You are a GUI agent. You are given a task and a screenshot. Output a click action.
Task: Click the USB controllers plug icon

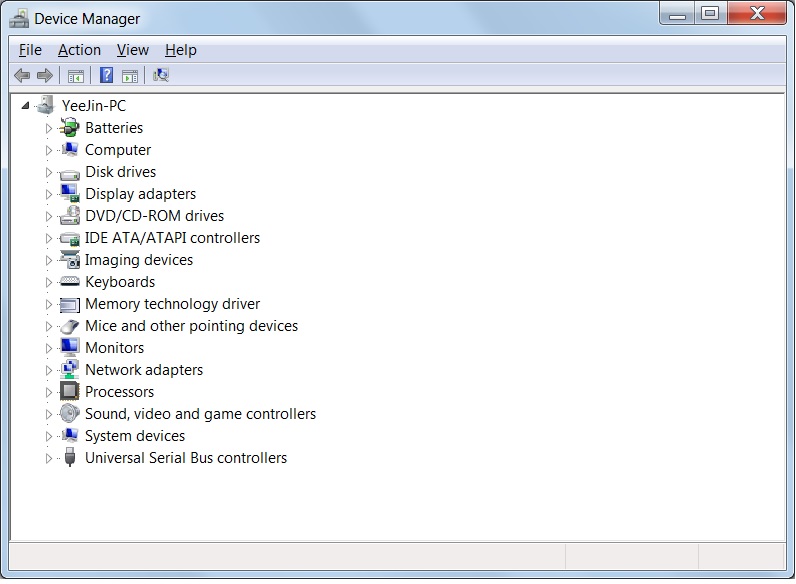(x=70, y=457)
